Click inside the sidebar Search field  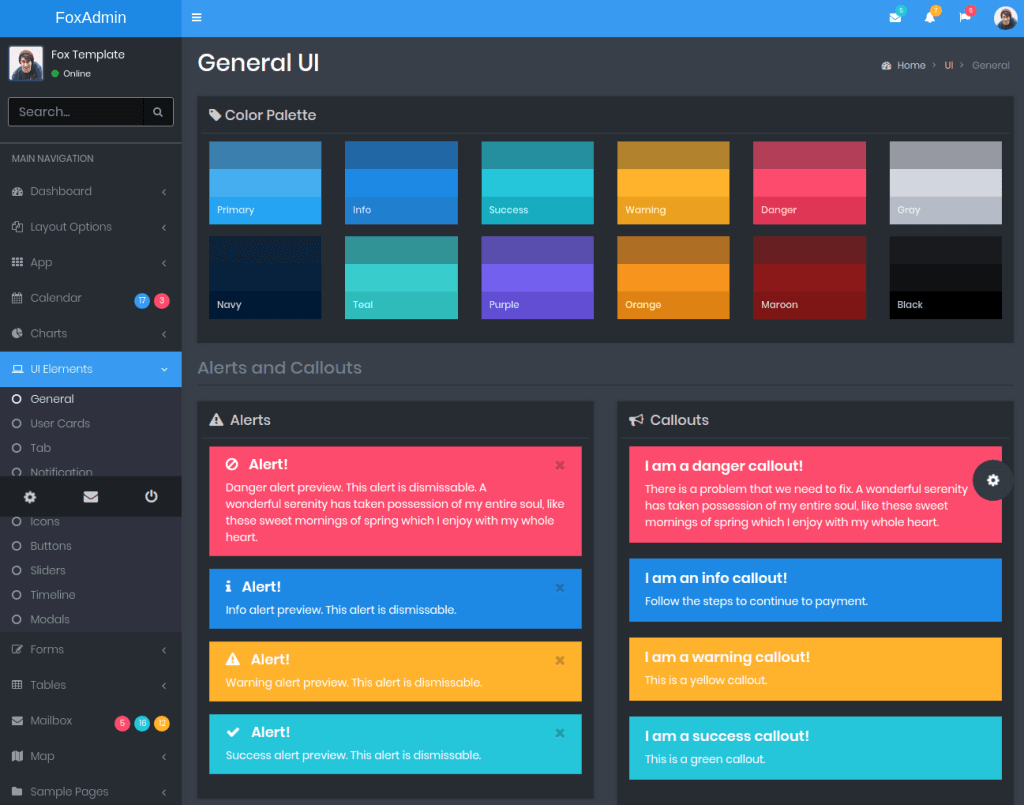pyautogui.click(x=75, y=111)
